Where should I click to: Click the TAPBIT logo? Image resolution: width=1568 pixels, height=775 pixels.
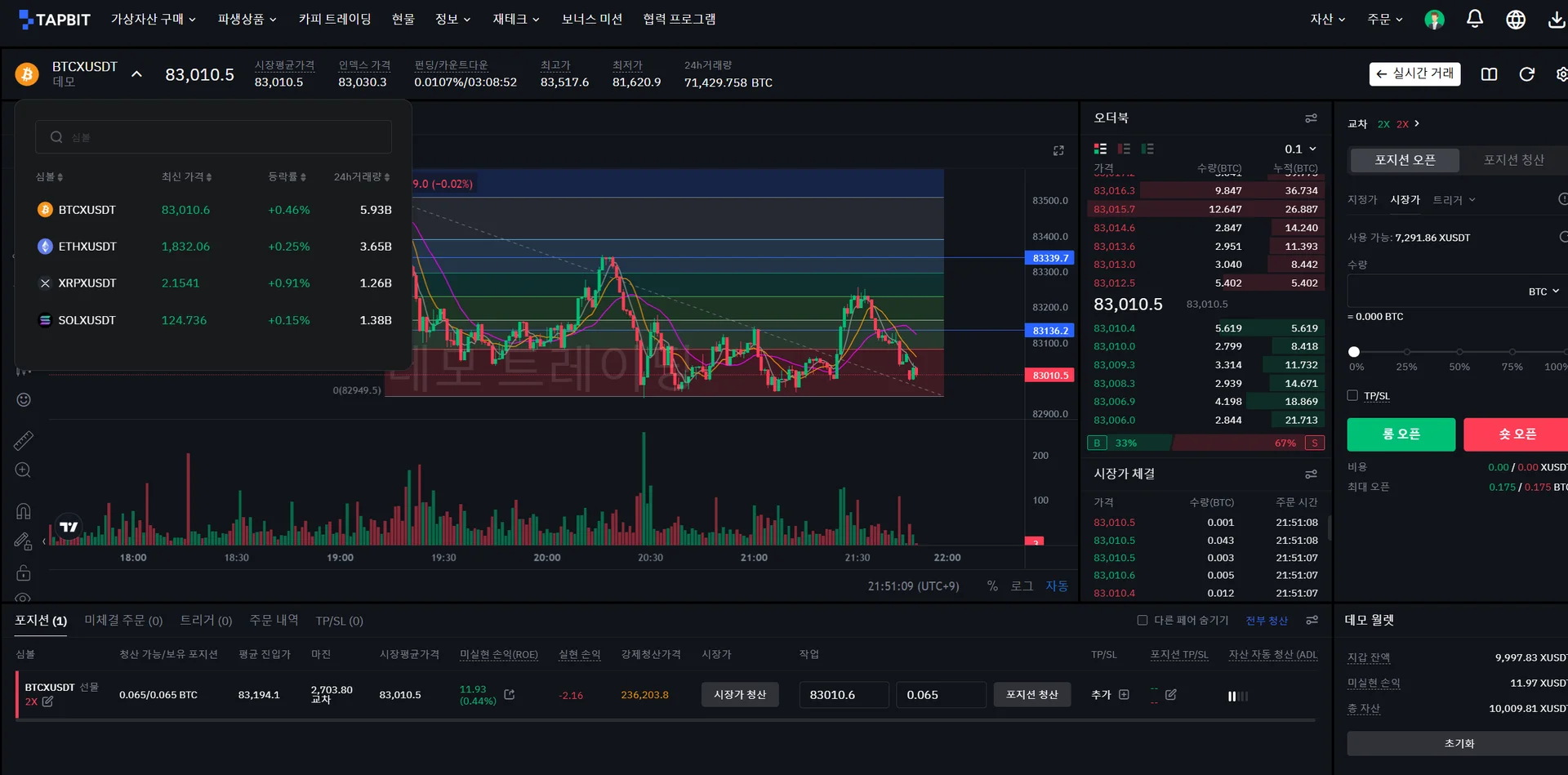[55, 19]
